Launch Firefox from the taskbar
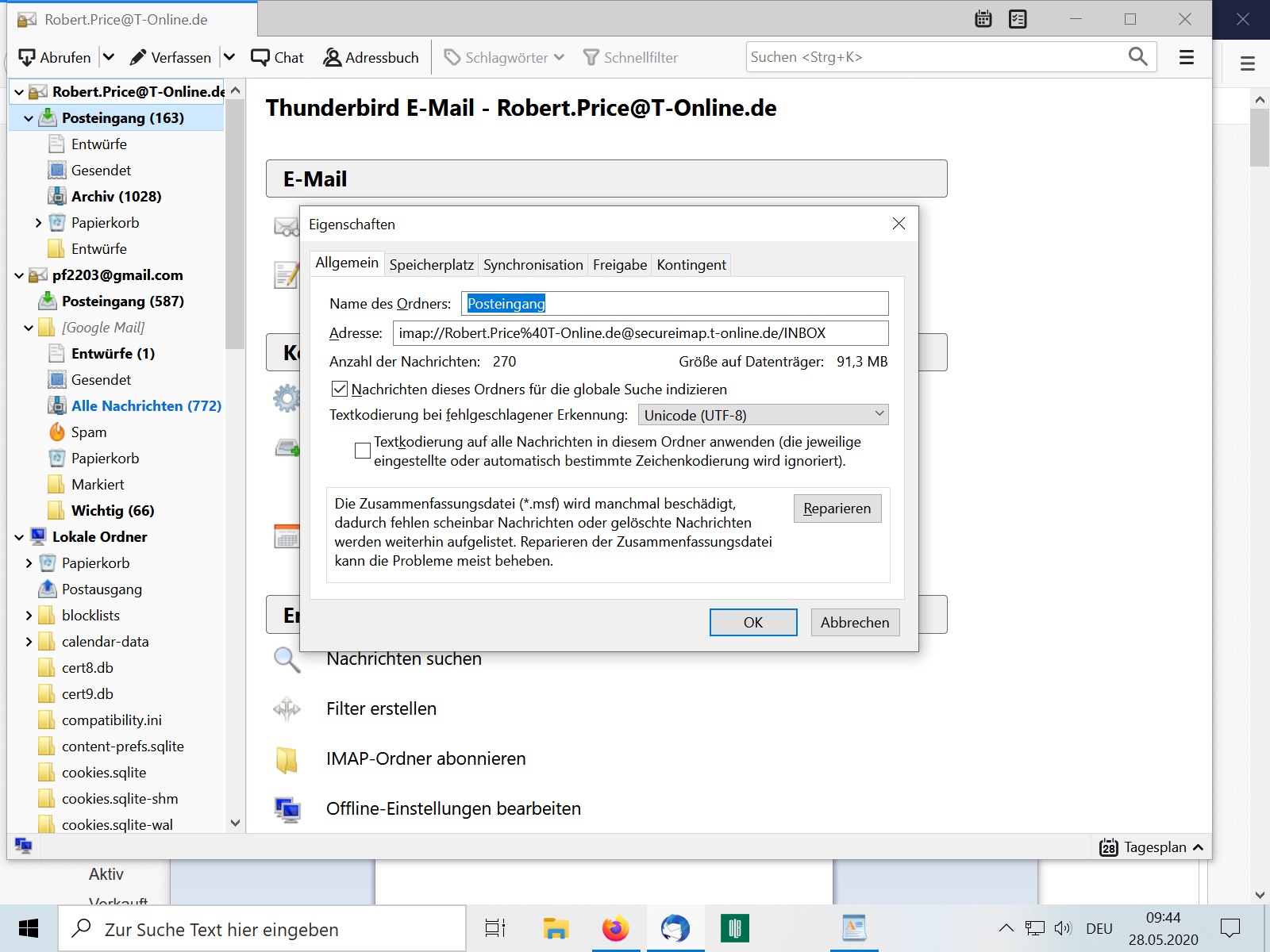Image resolution: width=1270 pixels, height=952 pixels. [615, 928]
